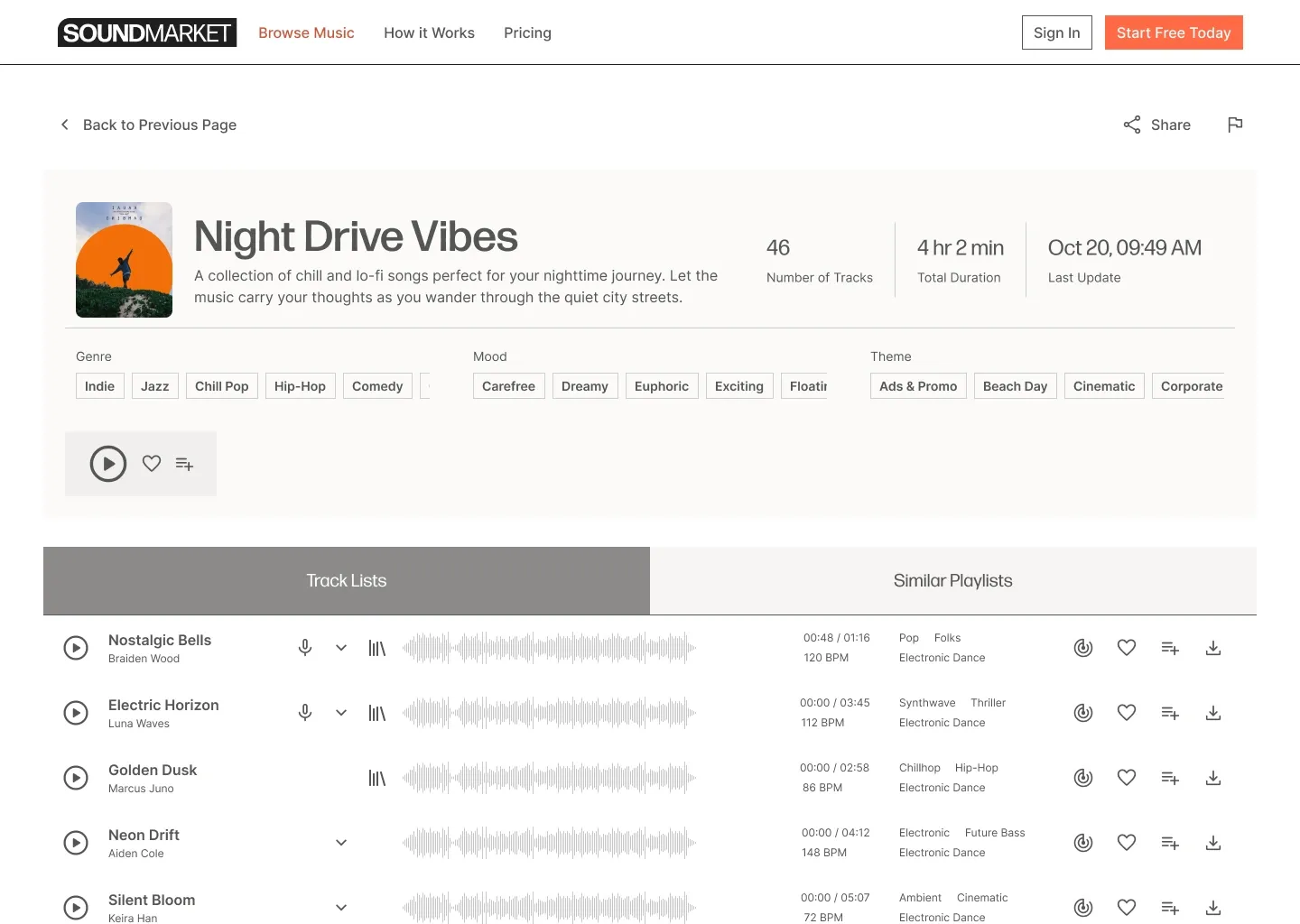
Task: Add Silent Bloom to a playlist
Action: pyautogui.click(x=1170, y=908)
